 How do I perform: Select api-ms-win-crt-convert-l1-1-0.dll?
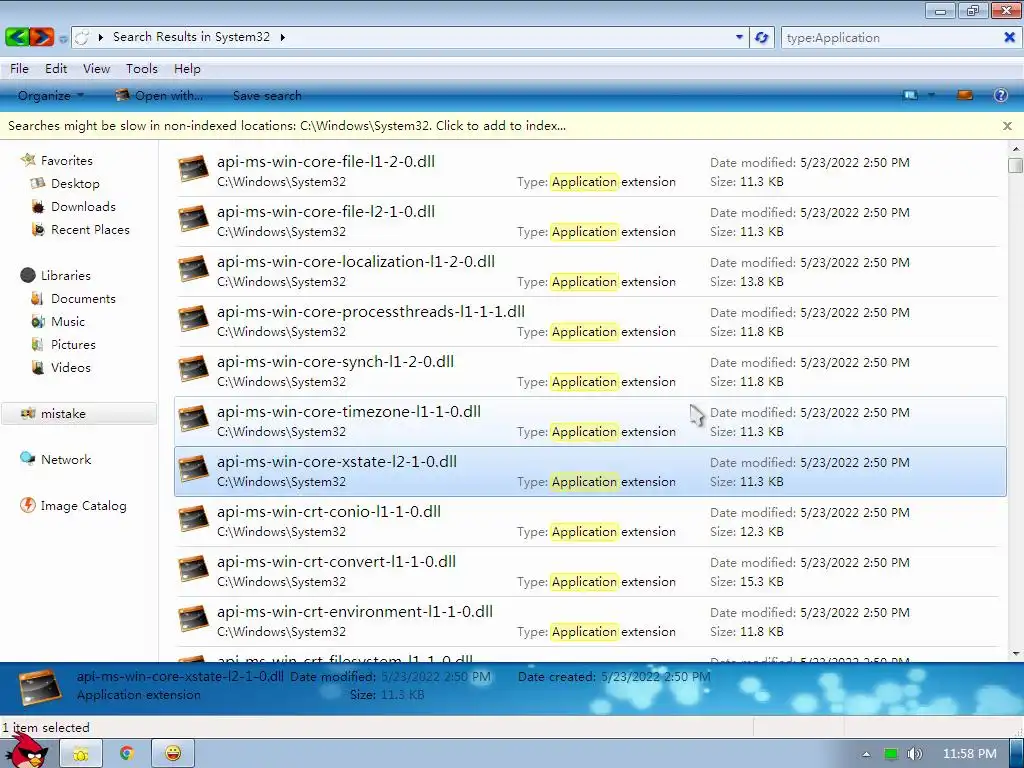pyautogui.click(x=590, y=571)
